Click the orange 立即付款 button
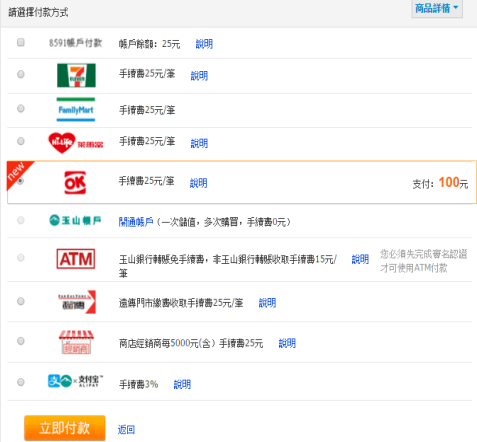This screenshot has width=477, height=442. 65,428
